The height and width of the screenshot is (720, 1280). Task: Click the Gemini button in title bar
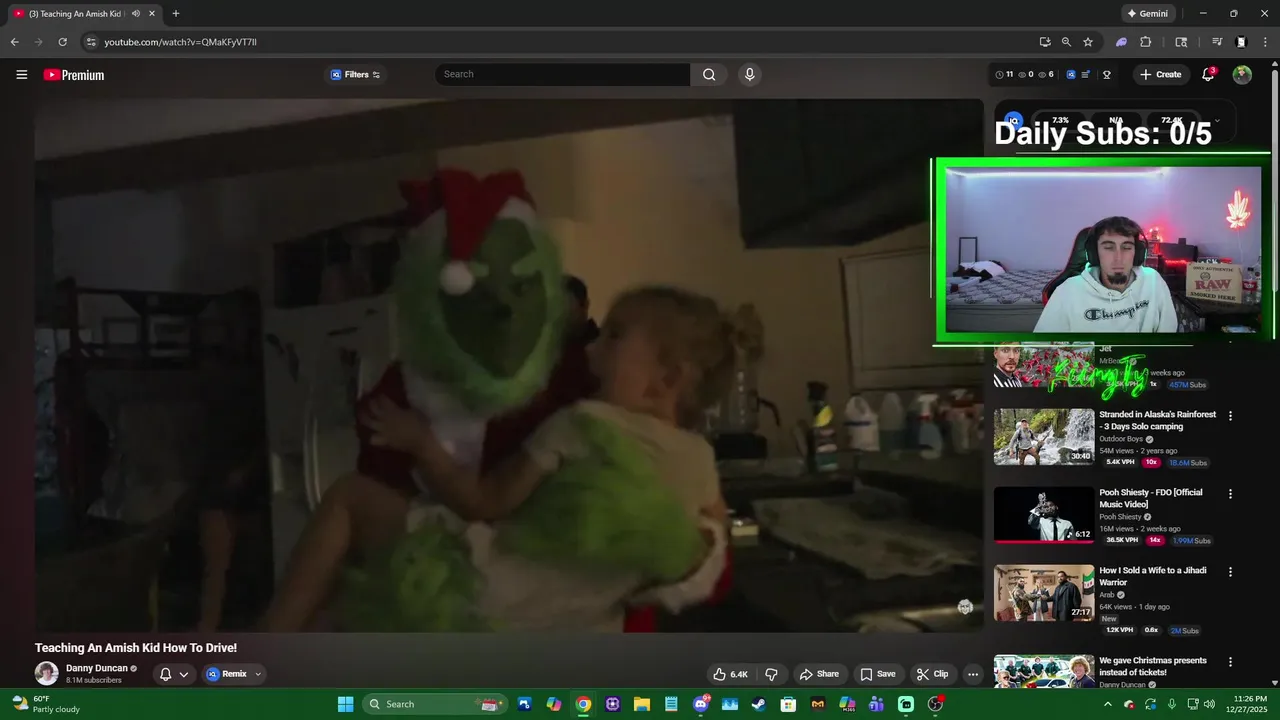pyautogui.click(x=1147, y=14)
